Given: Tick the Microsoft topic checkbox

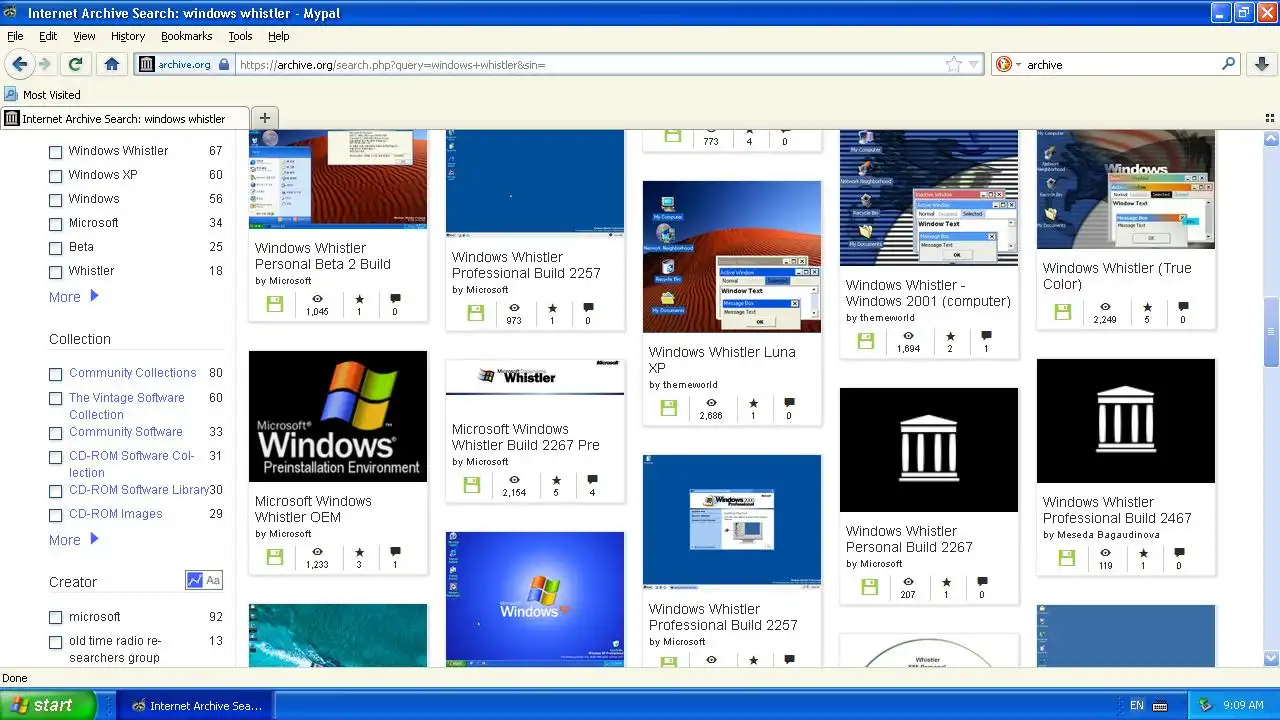Looking at the screenshot, I should tap(56, 224).
